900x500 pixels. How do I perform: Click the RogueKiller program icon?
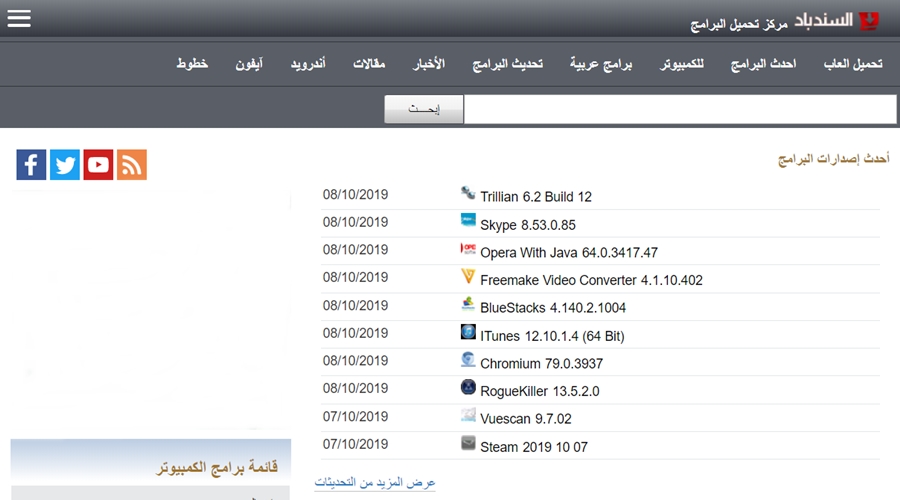[468, 387]
